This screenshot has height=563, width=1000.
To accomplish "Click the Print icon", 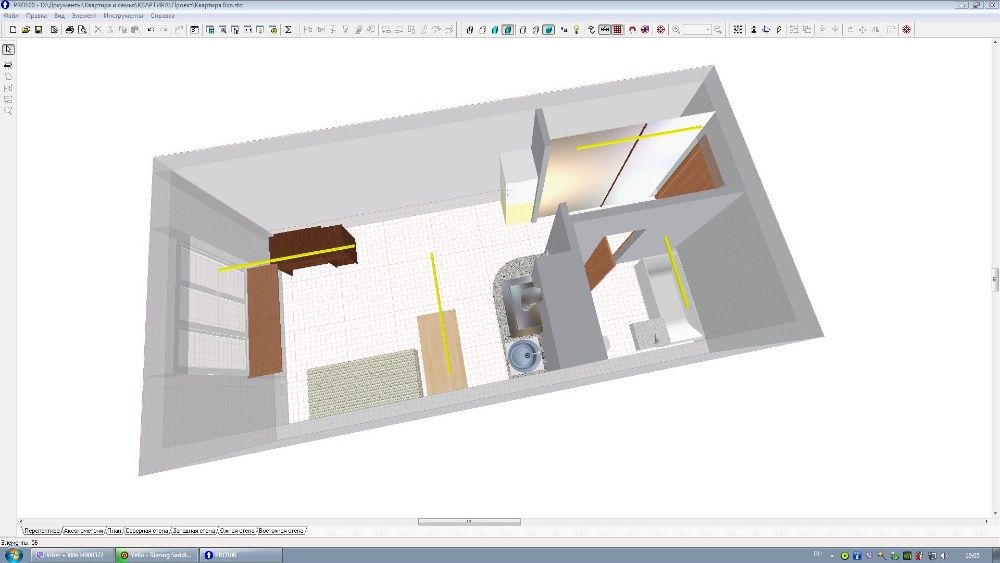I will (70, 29).
